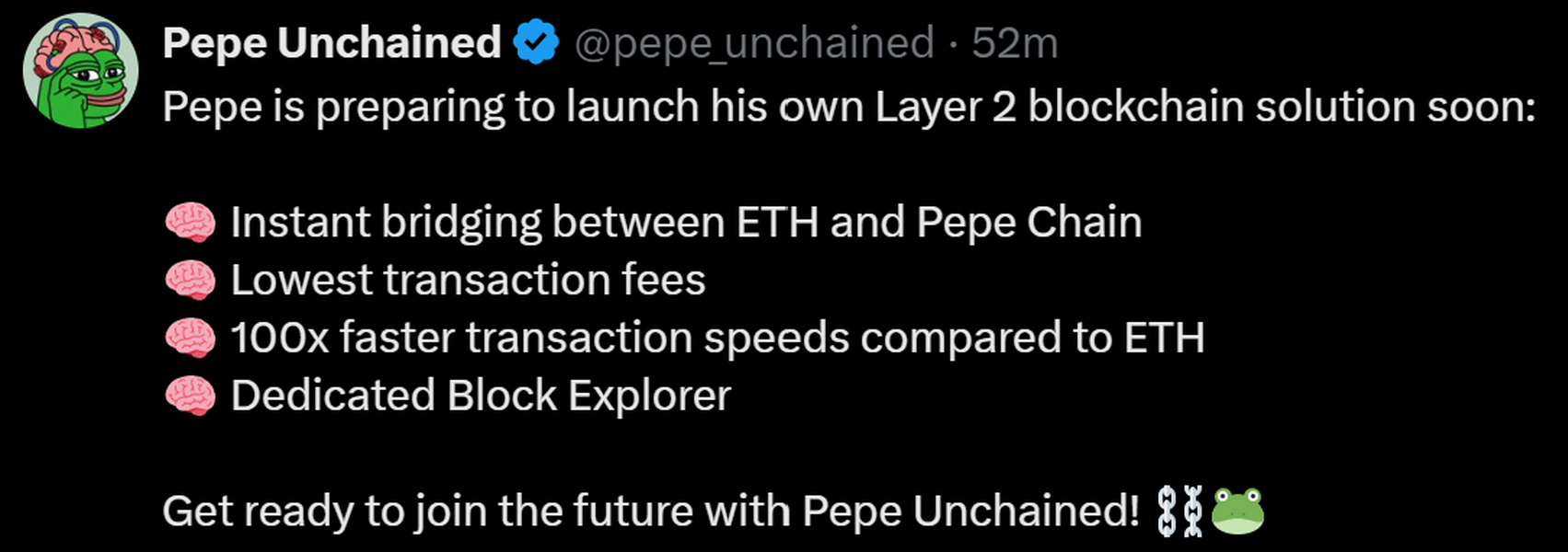Click brain emoji beside 100x faster line
The image size is (1568, 552).
[x=191, y=339]
